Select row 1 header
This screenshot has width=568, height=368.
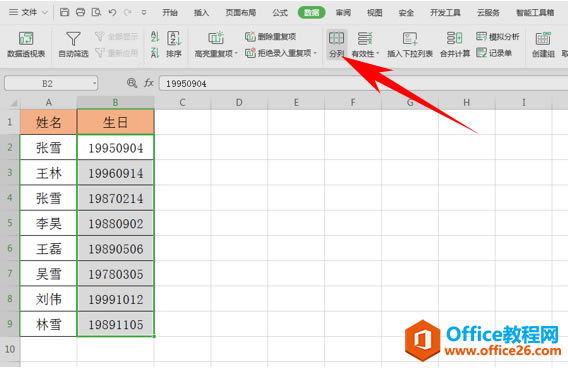click(10, 122)
